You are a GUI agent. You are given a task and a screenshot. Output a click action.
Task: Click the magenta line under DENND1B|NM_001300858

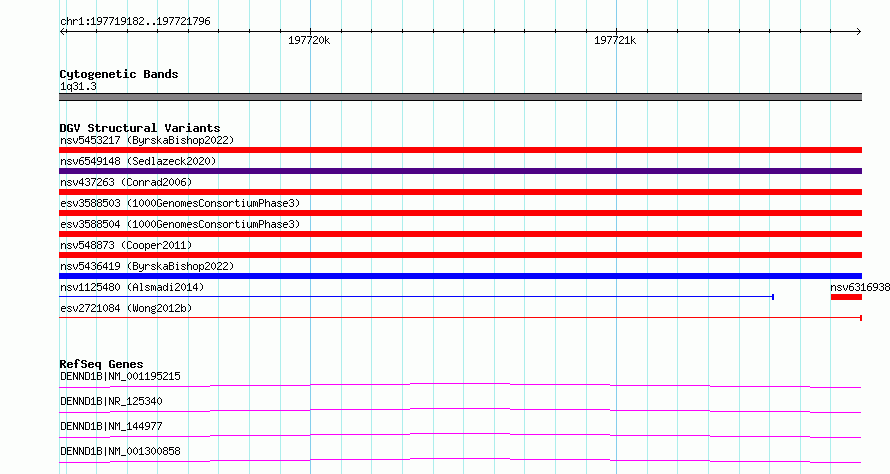click(460, 460)
